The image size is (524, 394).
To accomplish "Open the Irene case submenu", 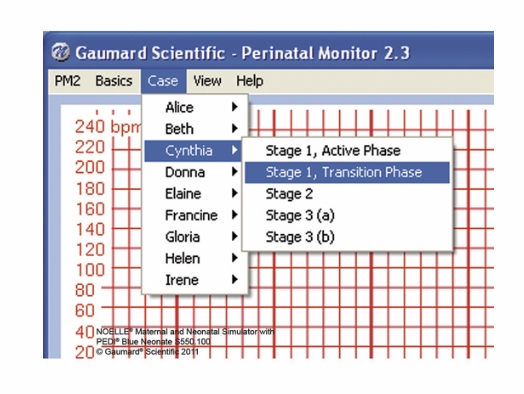I will pos(194,280).
